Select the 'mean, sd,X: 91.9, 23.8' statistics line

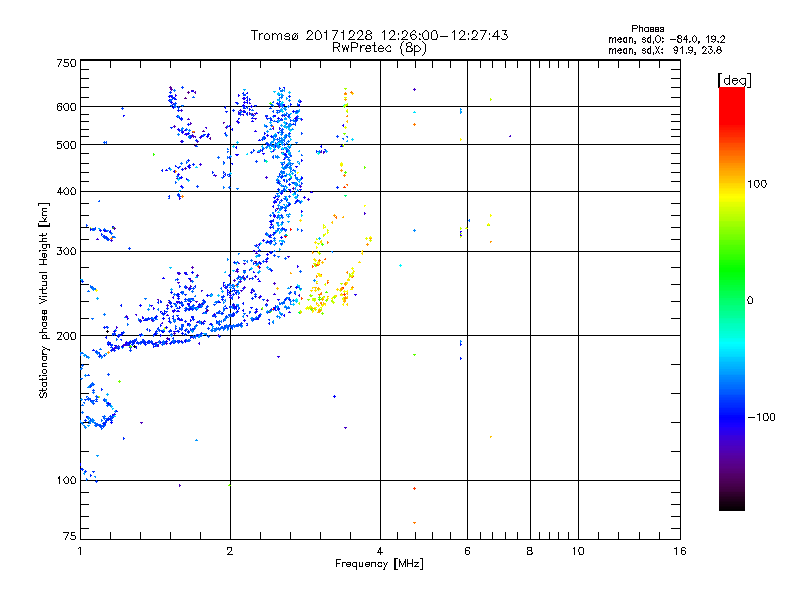click(665, 50)
